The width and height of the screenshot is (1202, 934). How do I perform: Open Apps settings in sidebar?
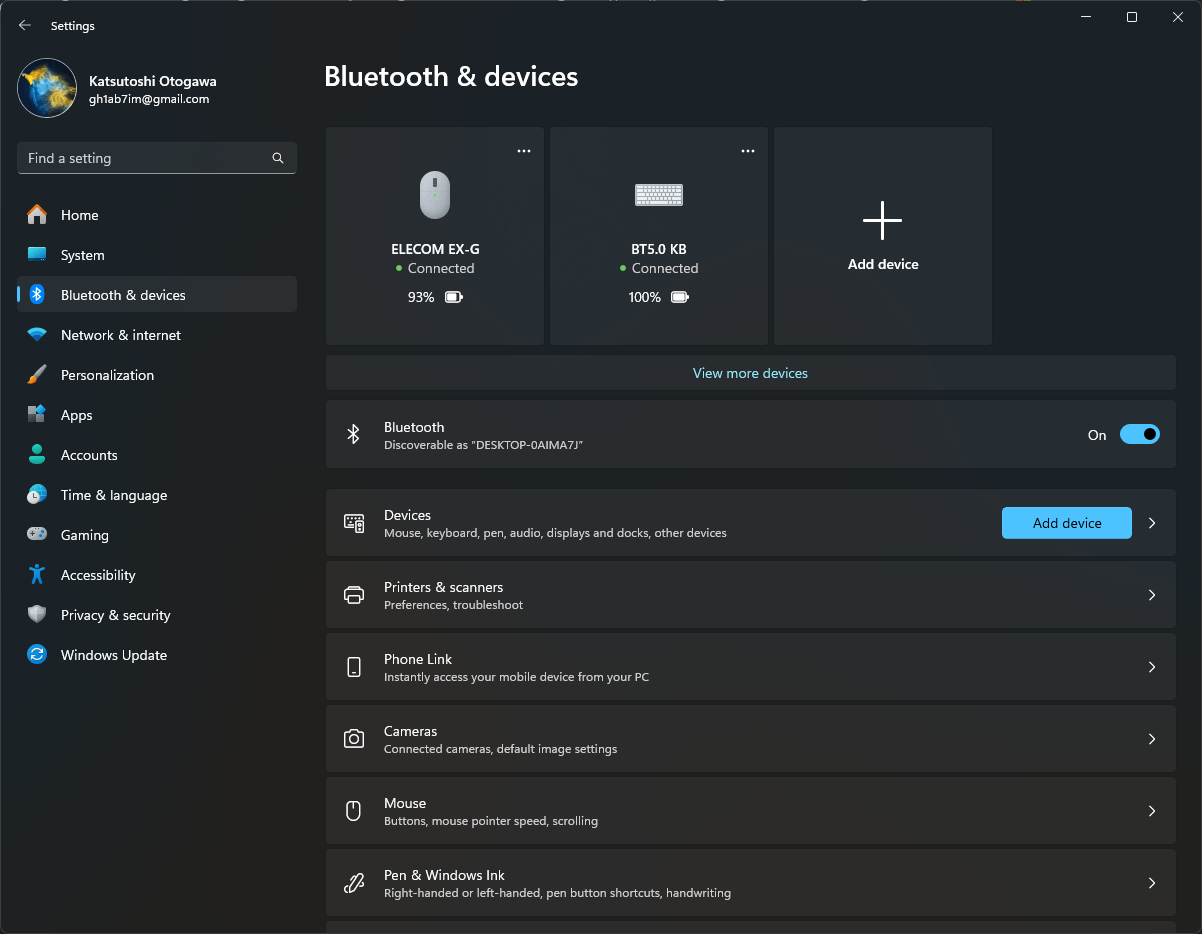157,415
